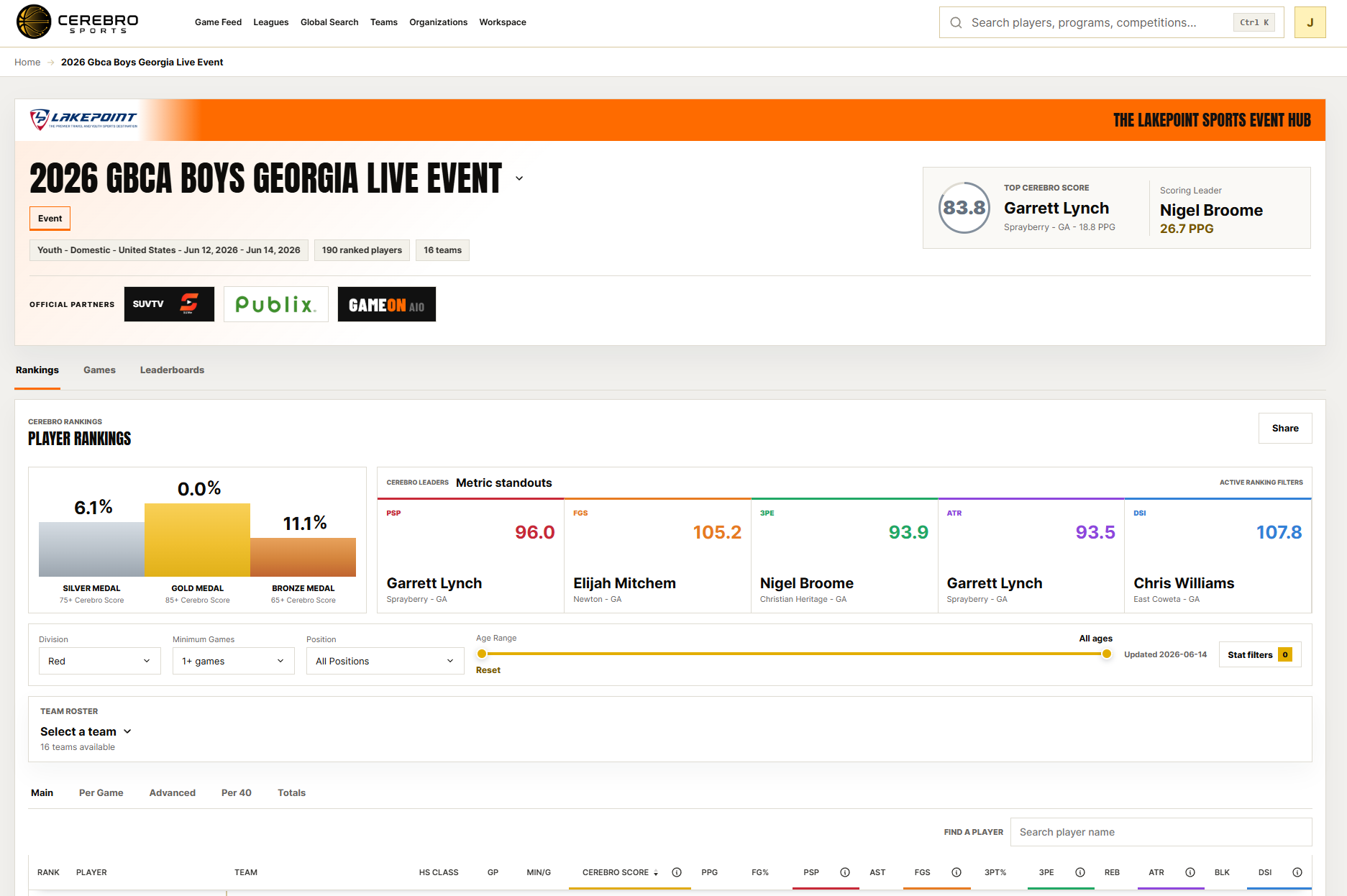Screen dimensions: 1347x896
Task: Switch to the Per Game stats tab
Action: click(101, 792)
